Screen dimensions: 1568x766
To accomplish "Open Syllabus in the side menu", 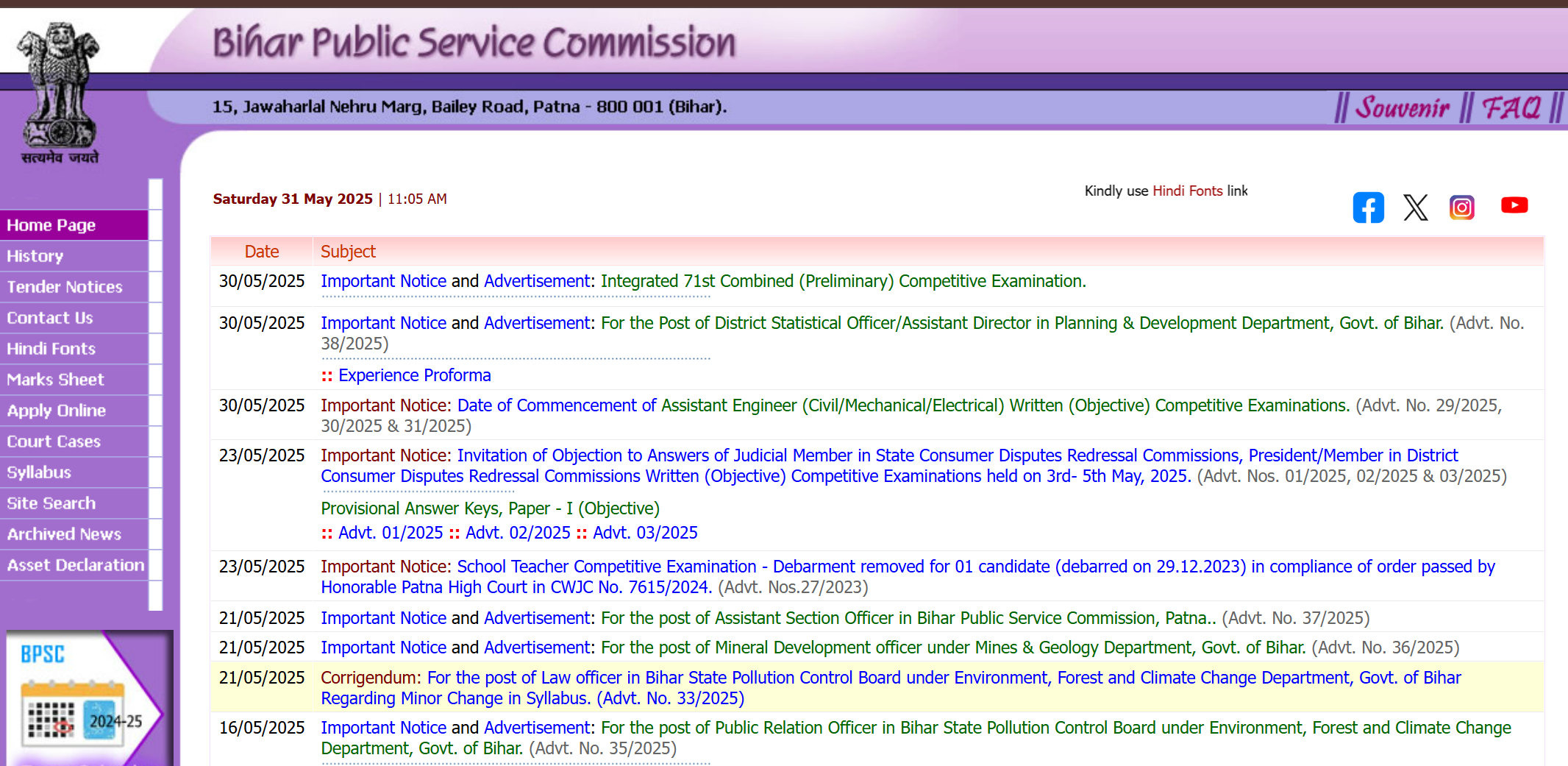I will click(x=74, y=472).
